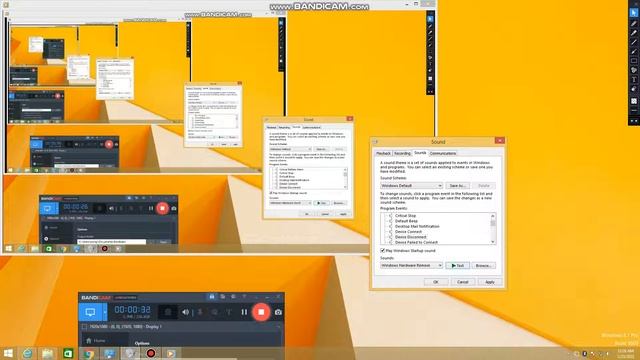640x360 pixels.
Task: Click the microphone icon in Bandicam toolbar
Action: tap(200, 312)
